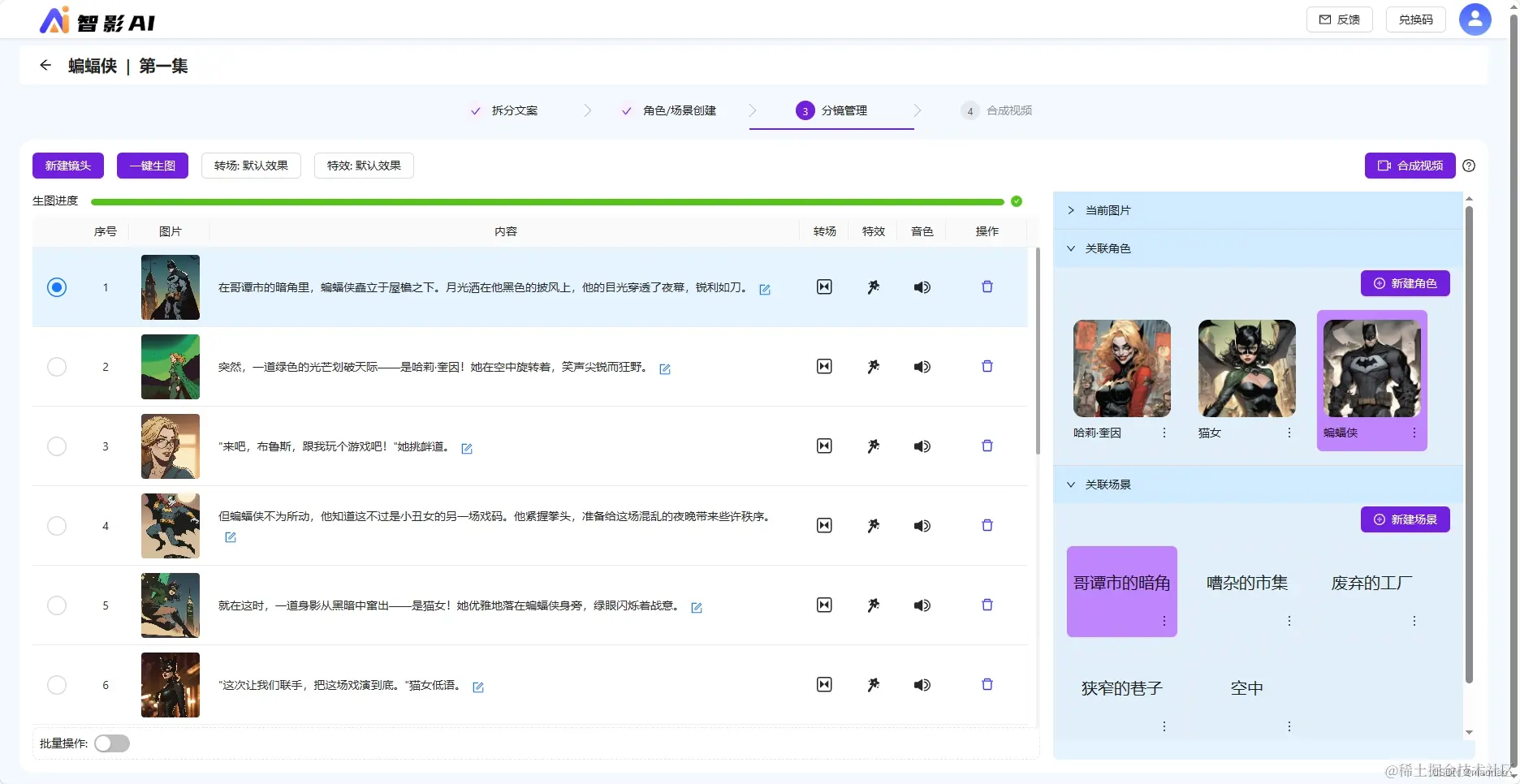Open more options for 蝙蝠侠 character

(x=1414, y=433)
